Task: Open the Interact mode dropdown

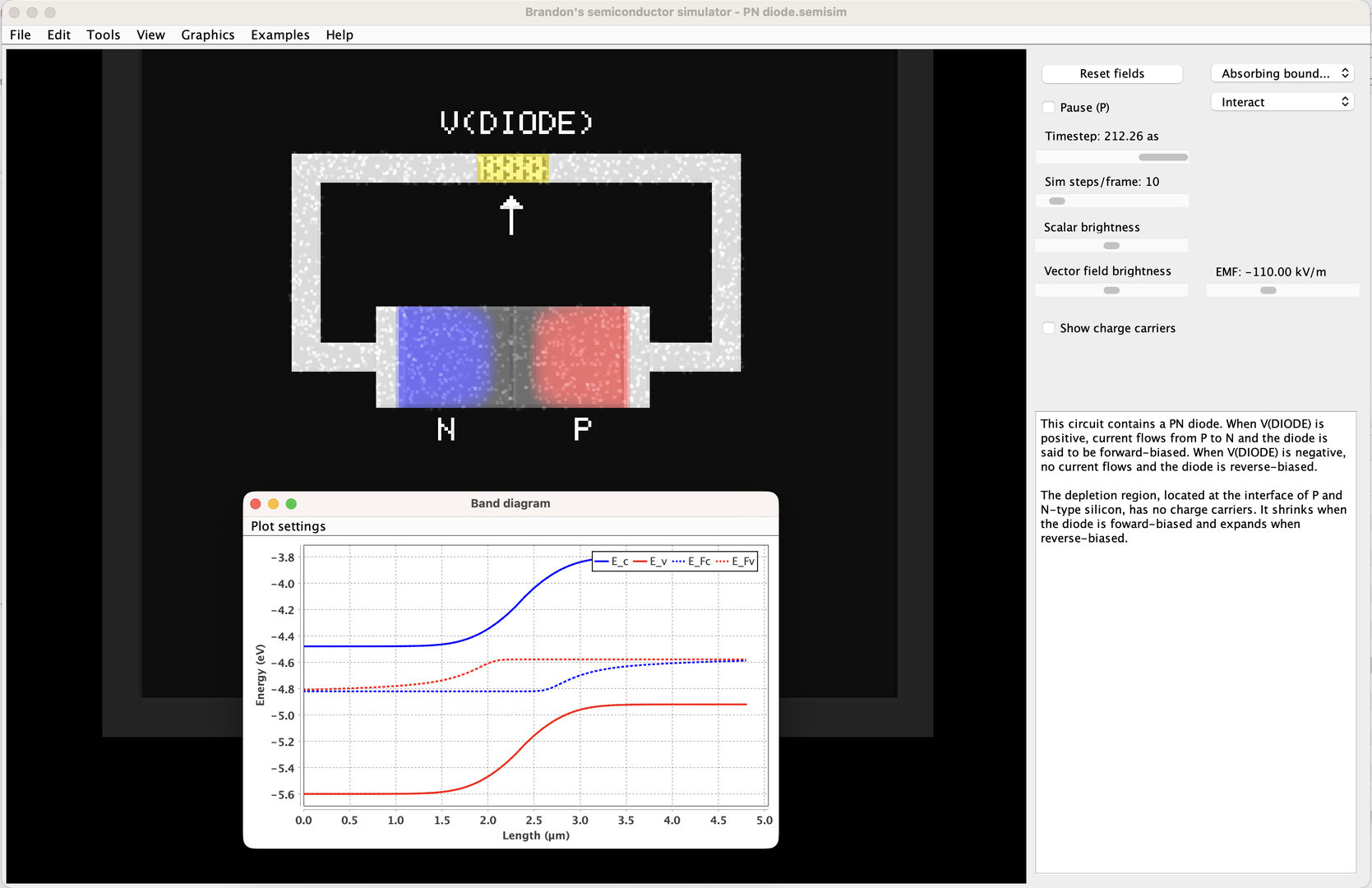Action: coord(1282,102)
